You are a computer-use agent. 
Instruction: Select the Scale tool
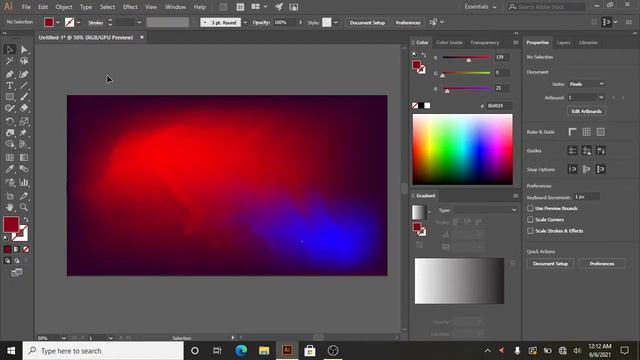click(x=24, y=121)
